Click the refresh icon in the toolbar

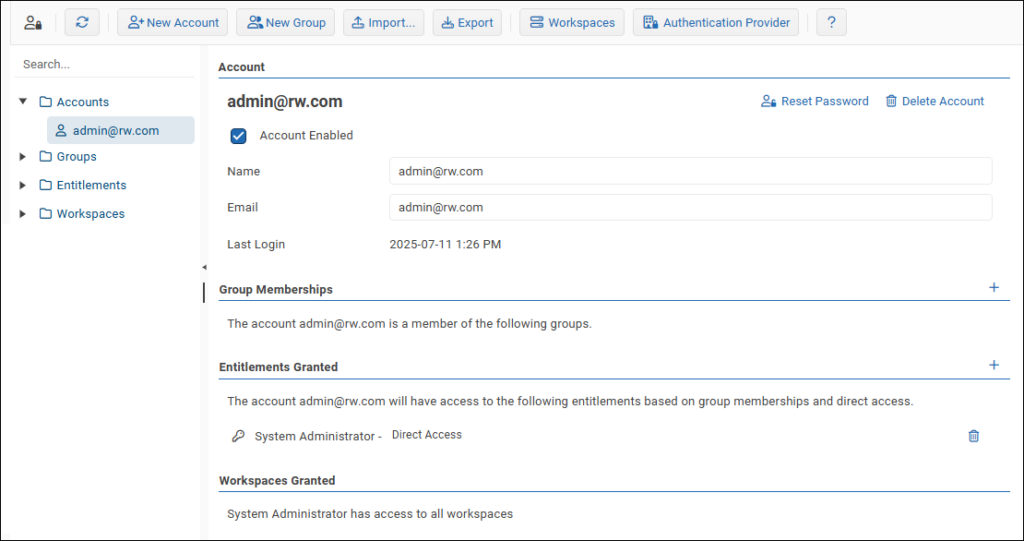click(x=82, y=22)
